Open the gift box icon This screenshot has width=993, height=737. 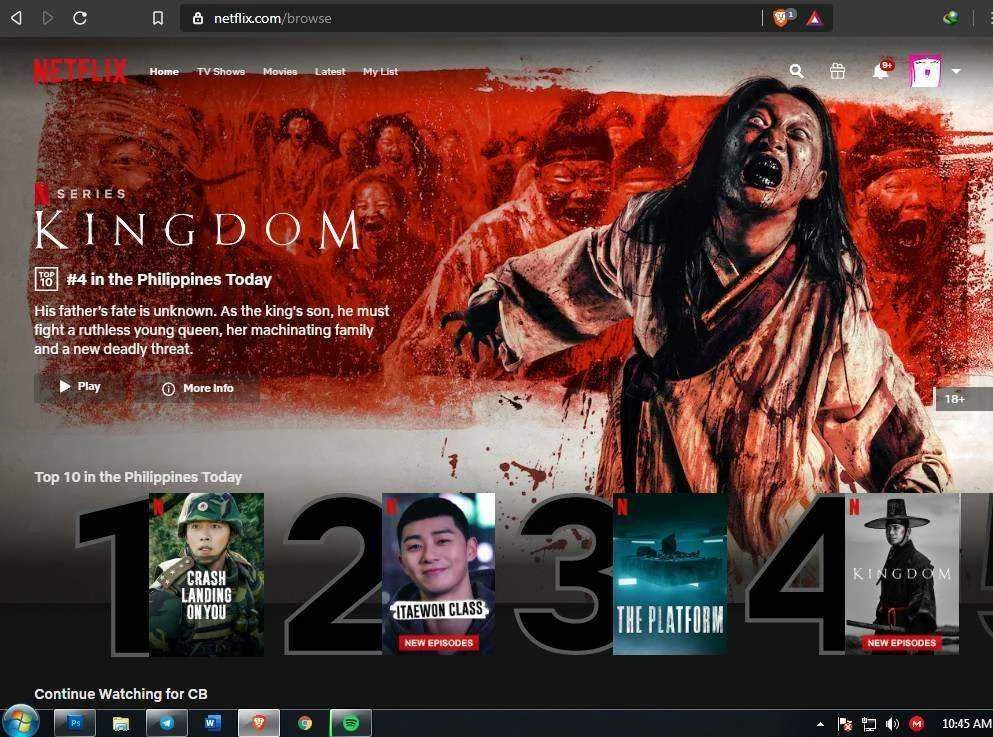click(837, 71)
